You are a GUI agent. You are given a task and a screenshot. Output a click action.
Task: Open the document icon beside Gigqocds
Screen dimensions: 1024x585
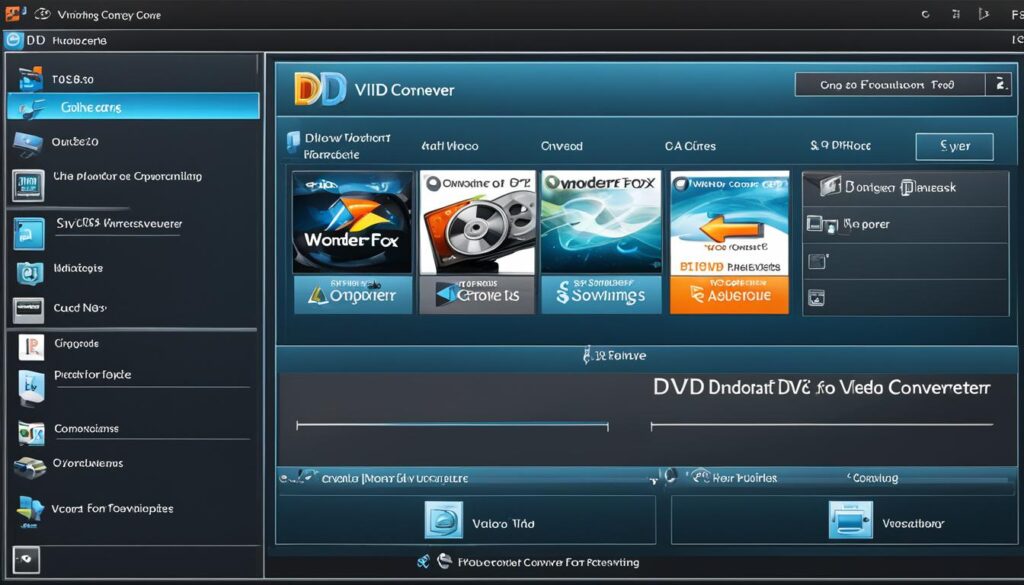(x=31, y=347)
